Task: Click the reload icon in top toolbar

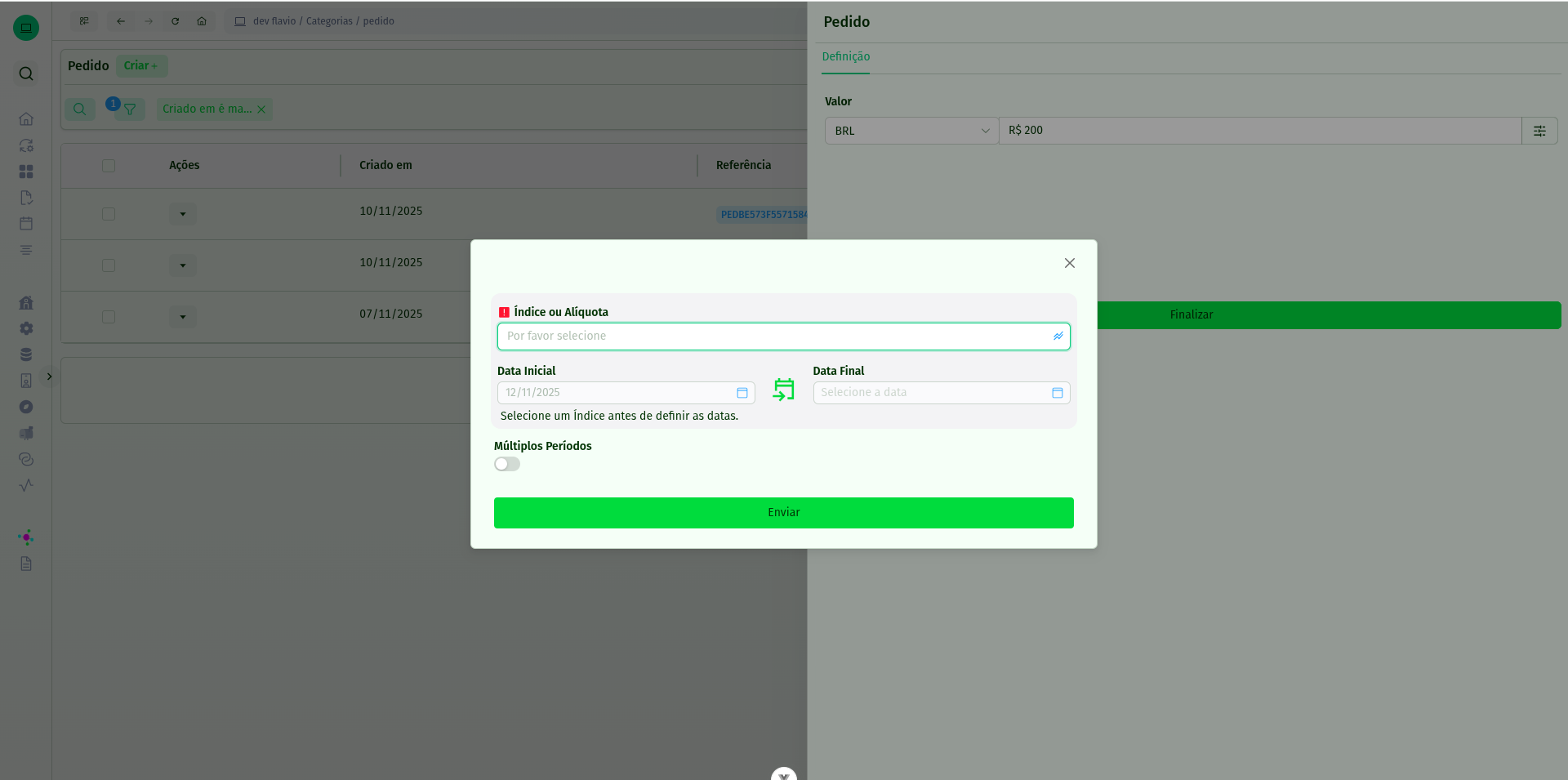Action: coord(175,21)
